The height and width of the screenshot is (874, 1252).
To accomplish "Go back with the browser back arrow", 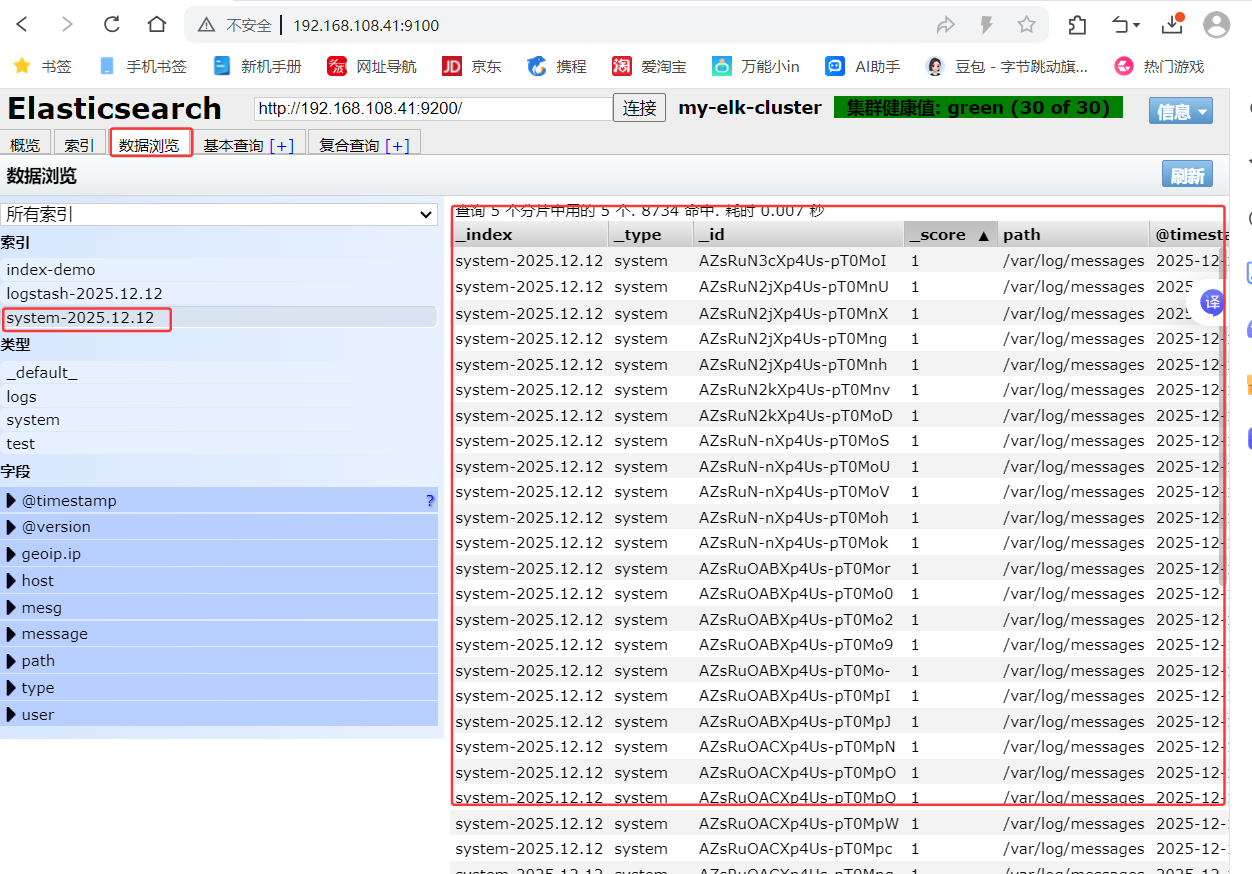I will (x=22, y=24).
